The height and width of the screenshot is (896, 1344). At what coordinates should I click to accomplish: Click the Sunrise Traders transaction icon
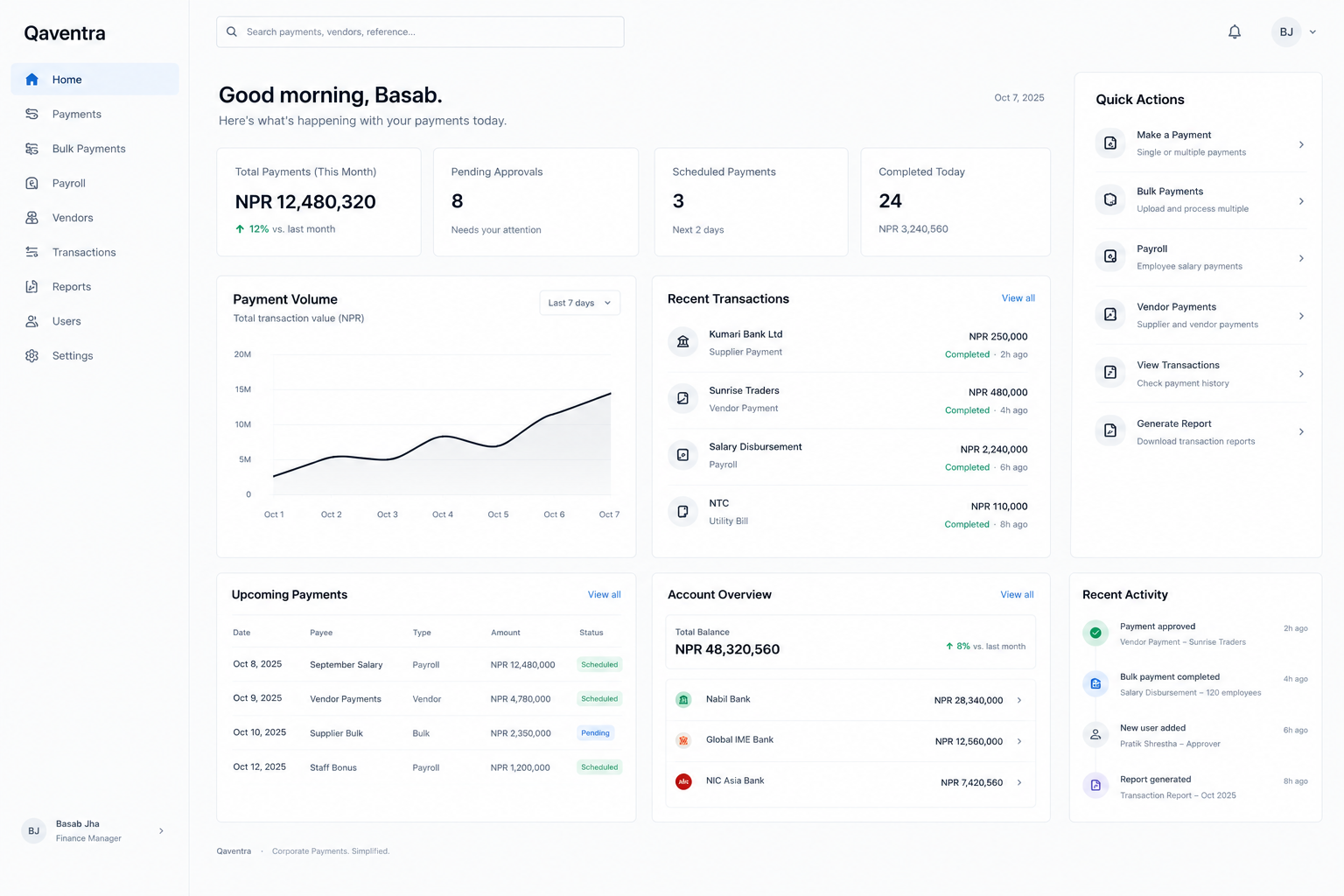pyautogui.click(x=683, y=399)
